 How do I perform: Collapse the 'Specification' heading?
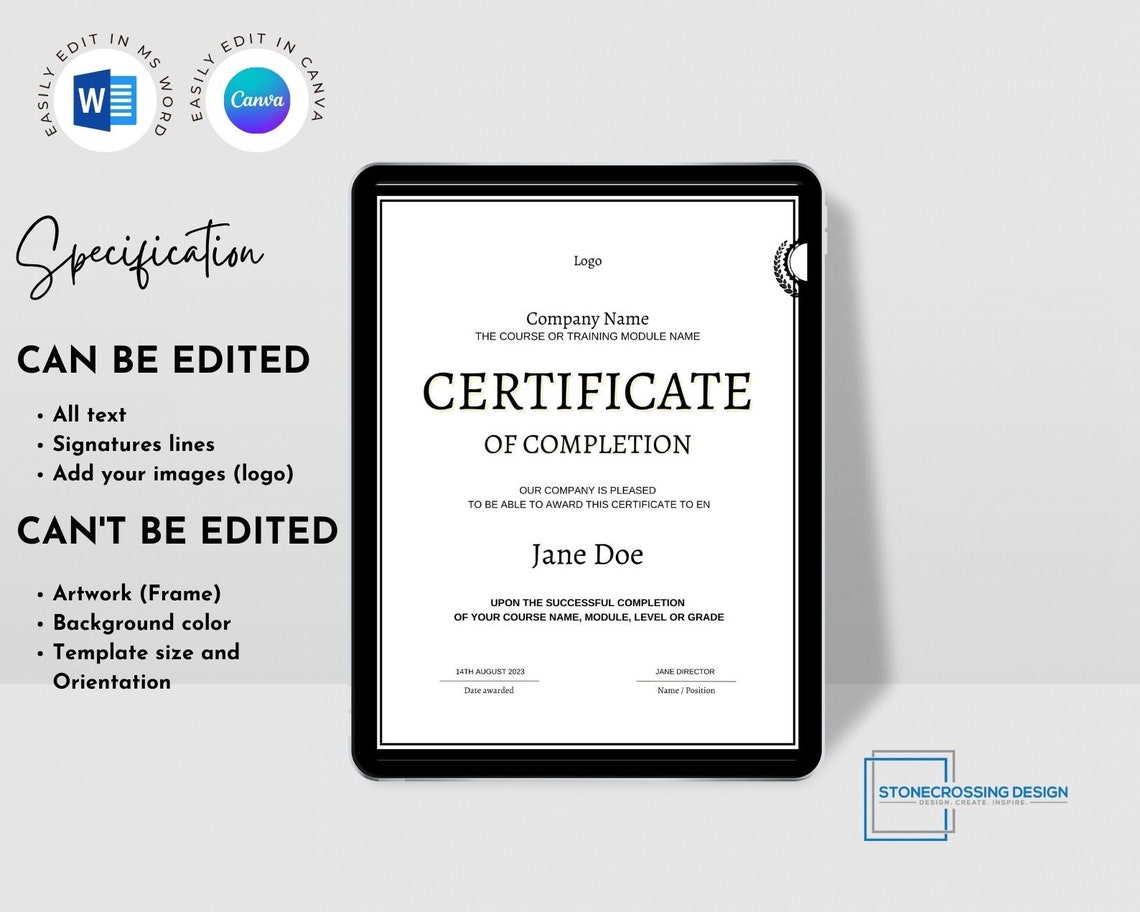[x=140, y=252]
